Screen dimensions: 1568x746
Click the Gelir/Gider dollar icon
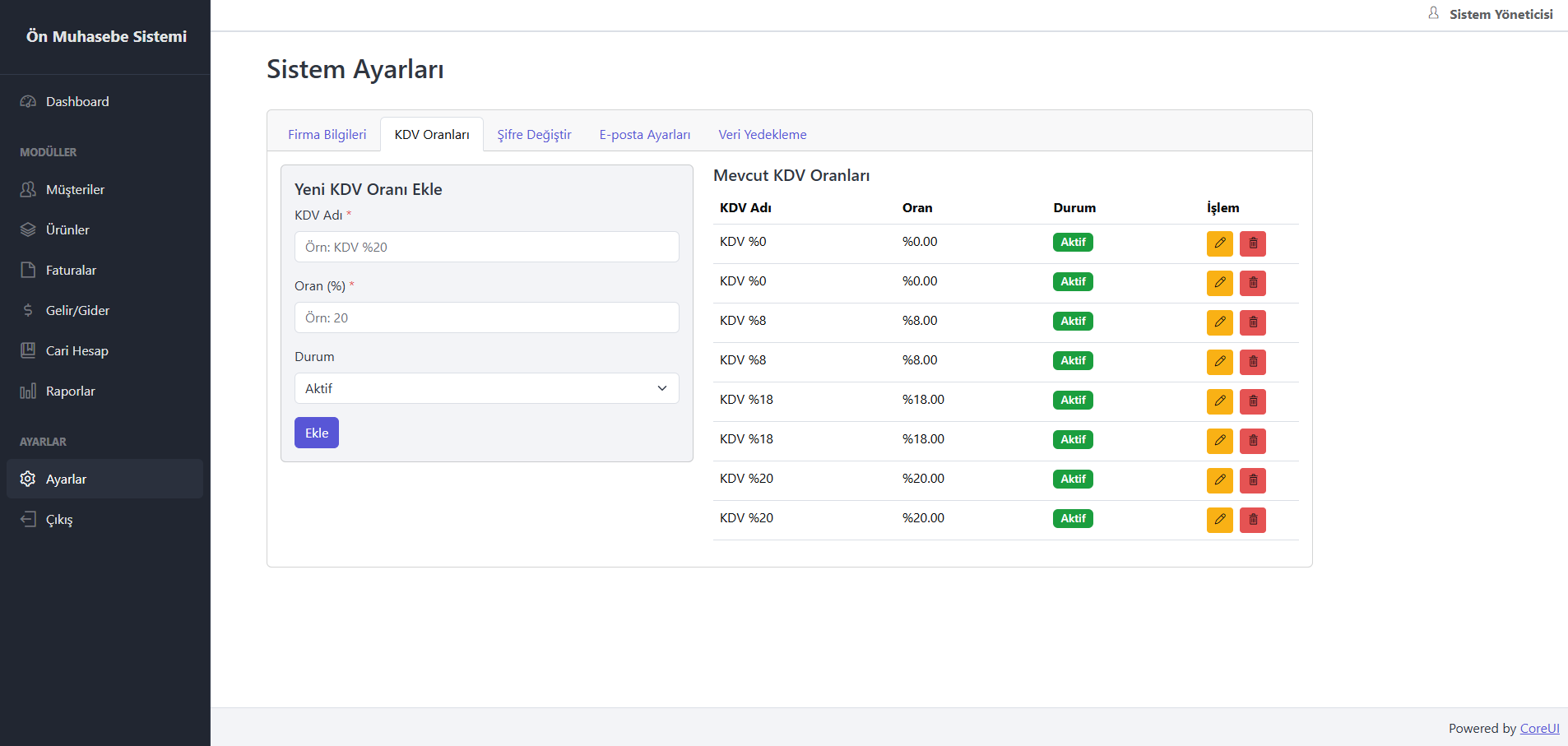[28, 310]
